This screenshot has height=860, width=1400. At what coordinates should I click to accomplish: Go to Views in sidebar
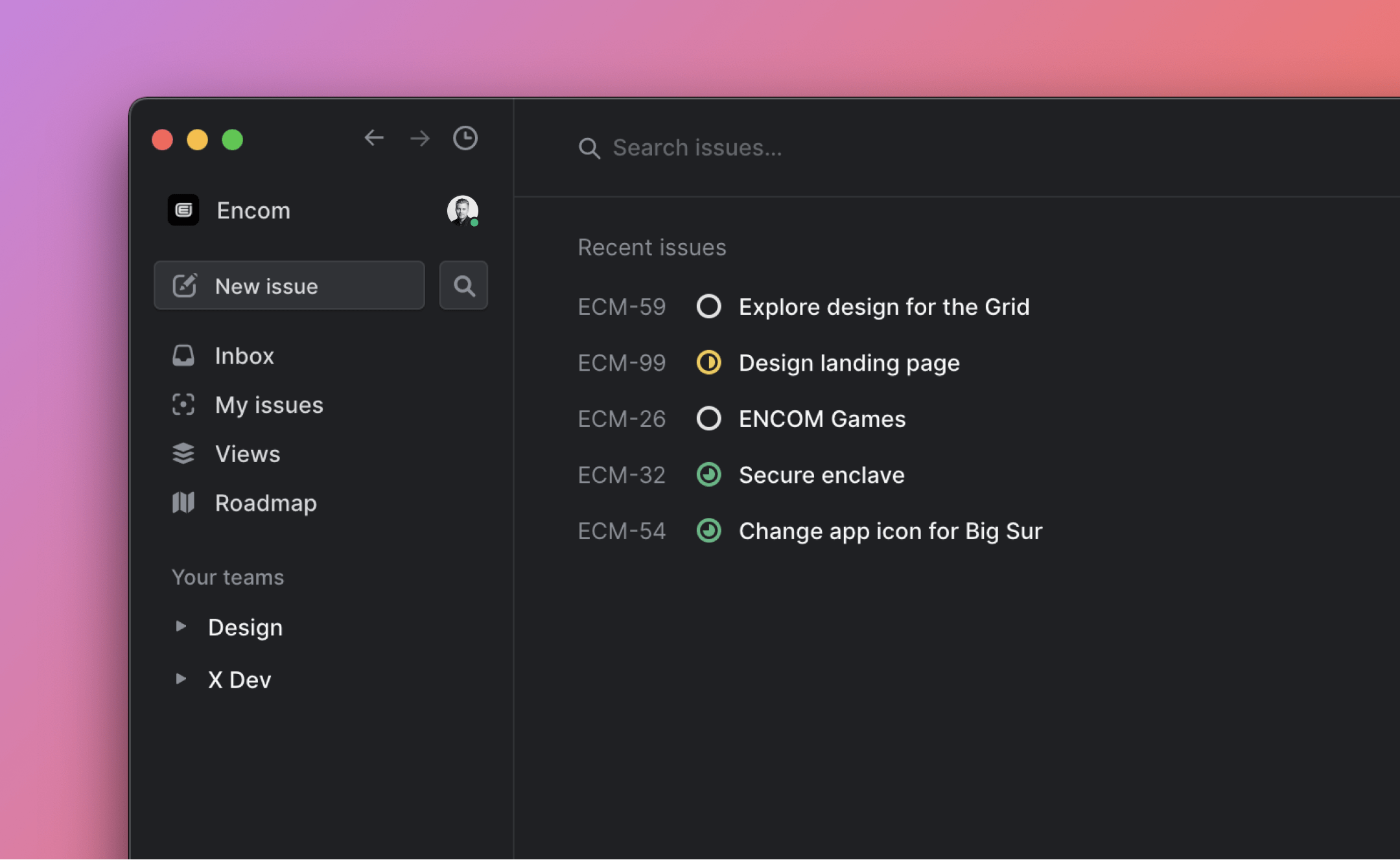247,454
